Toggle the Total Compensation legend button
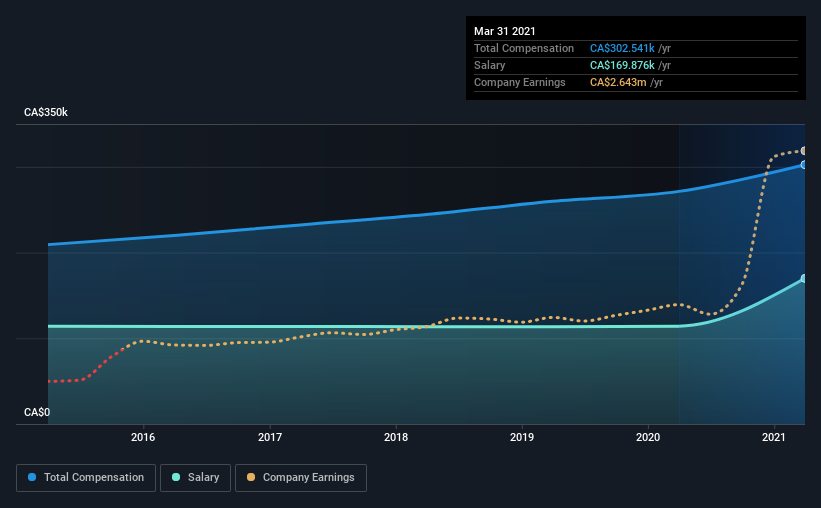 [86, 478]
